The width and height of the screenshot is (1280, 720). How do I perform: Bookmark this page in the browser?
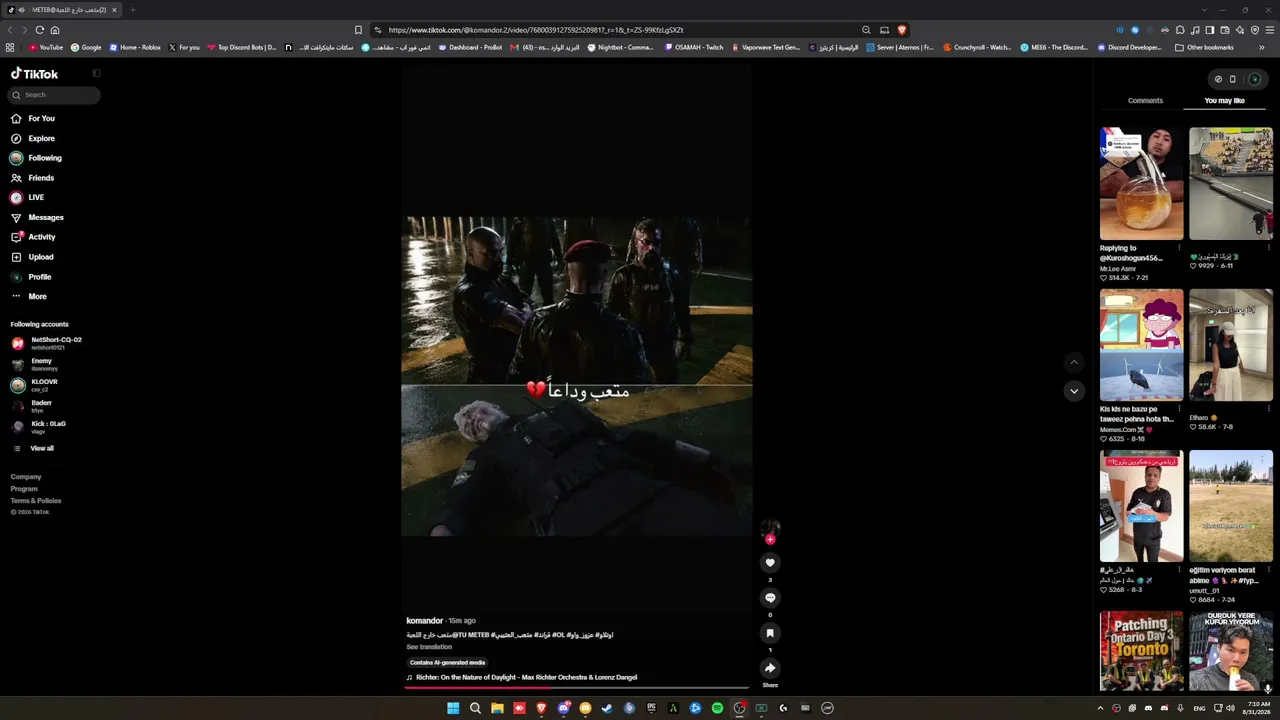coord(358,30)
